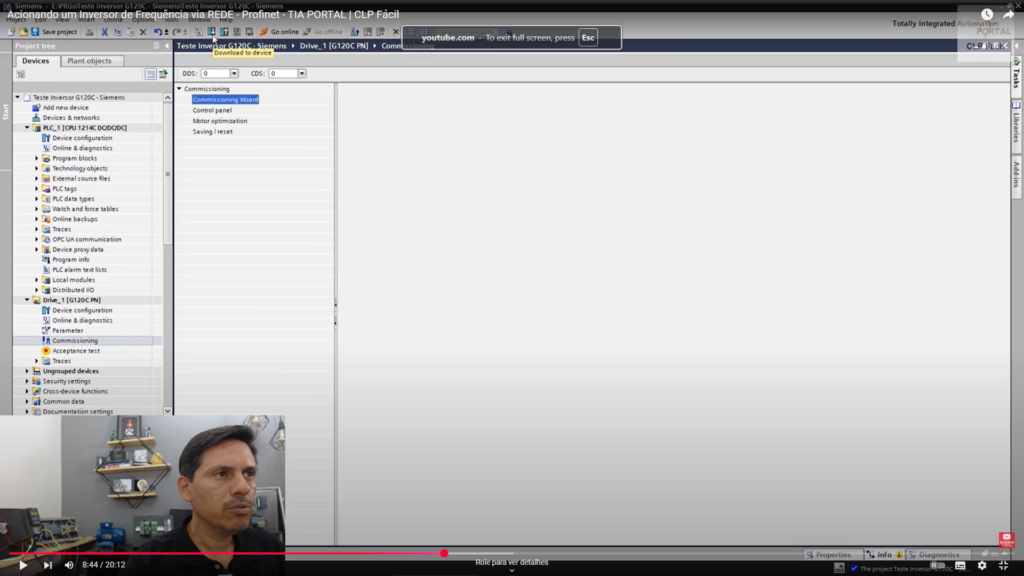Collapse the Project tree panel arrow
The width and height of the screenshot is (1024, 576).
point(167,46)
